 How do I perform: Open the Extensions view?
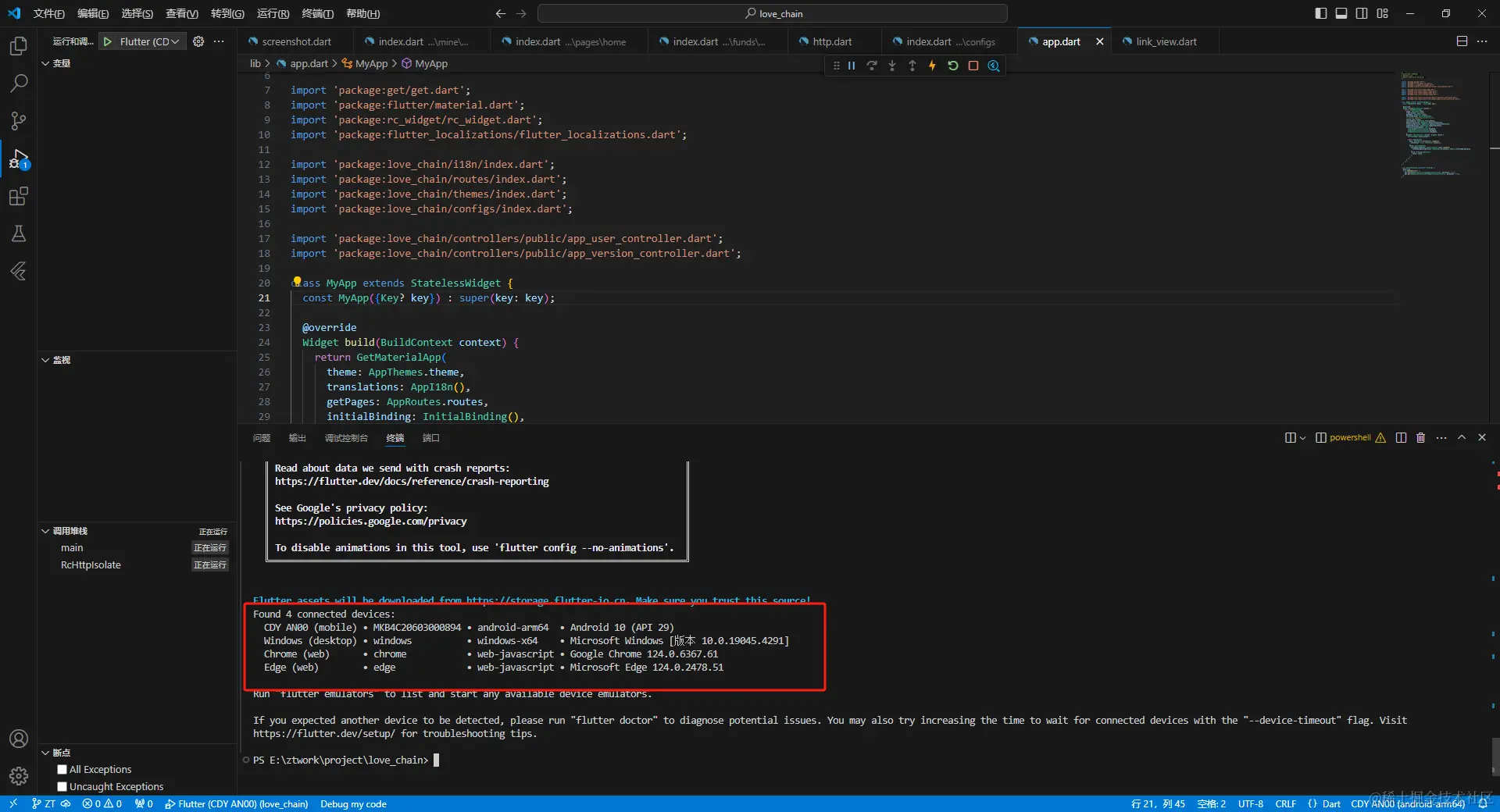19,196
